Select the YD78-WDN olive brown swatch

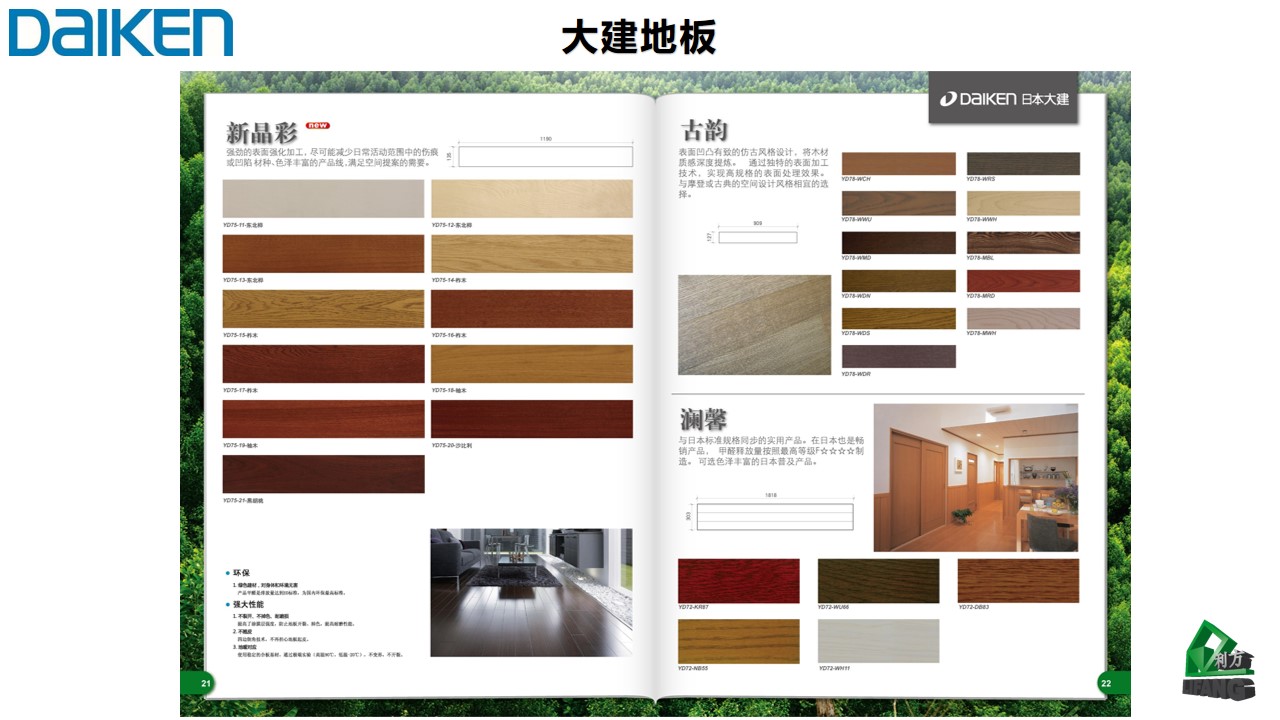point(898,280)
